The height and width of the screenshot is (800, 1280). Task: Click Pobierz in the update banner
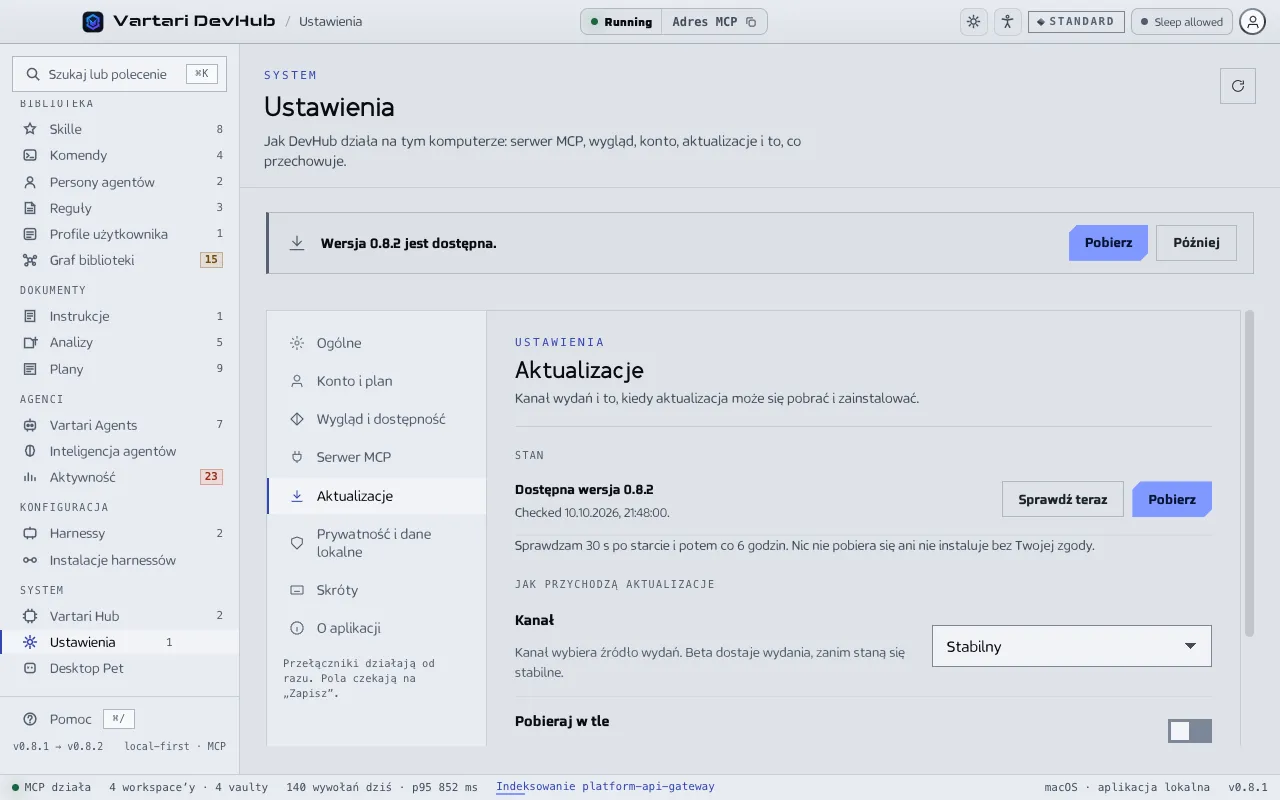point(1108,243)
